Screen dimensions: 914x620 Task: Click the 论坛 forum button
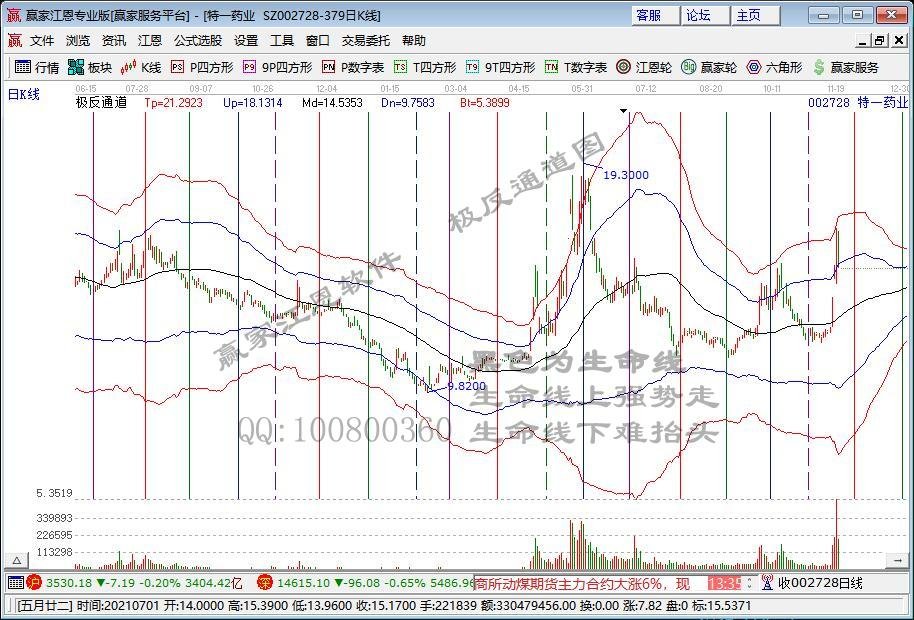click(x=705, y=16)
